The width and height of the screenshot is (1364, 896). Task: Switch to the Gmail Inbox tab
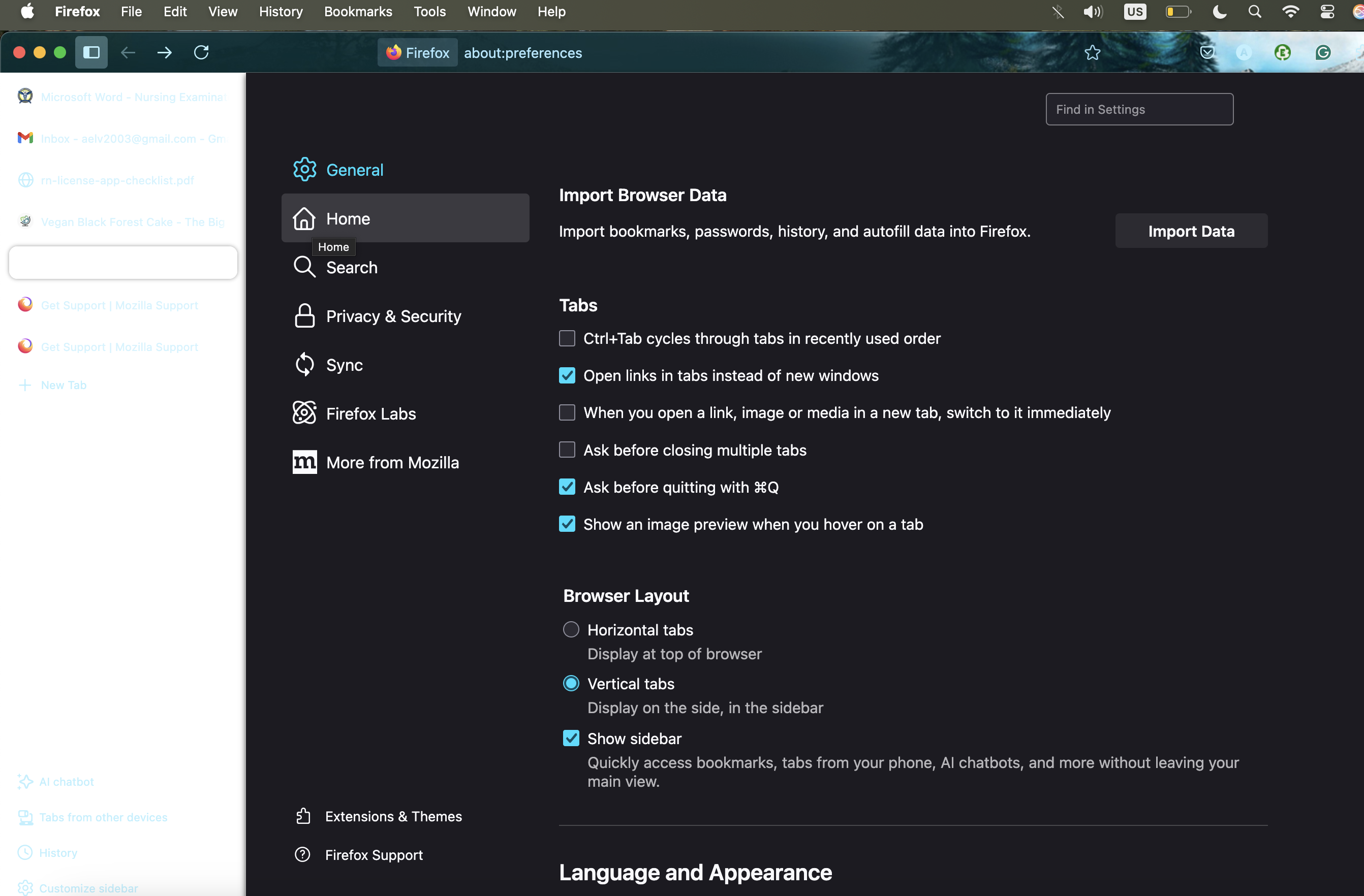pyautogui.click(x=122, y=138)
